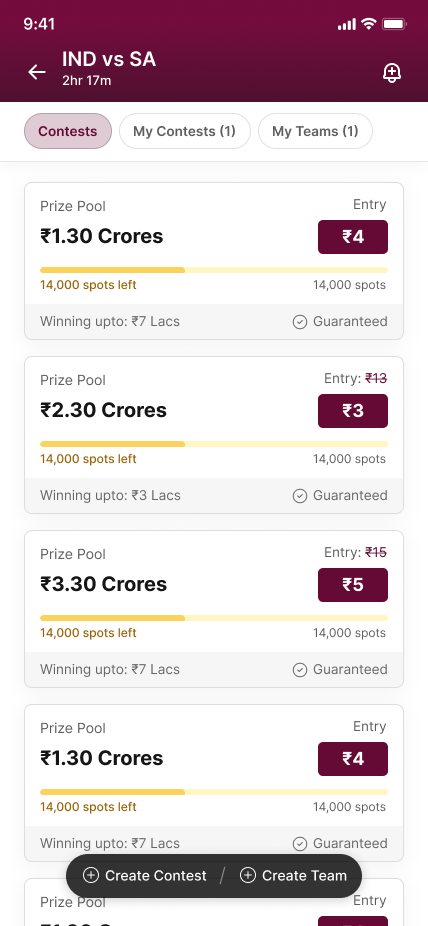Join contest with ₹5 entry button
428x926 pixels.
tap(353, 585)
